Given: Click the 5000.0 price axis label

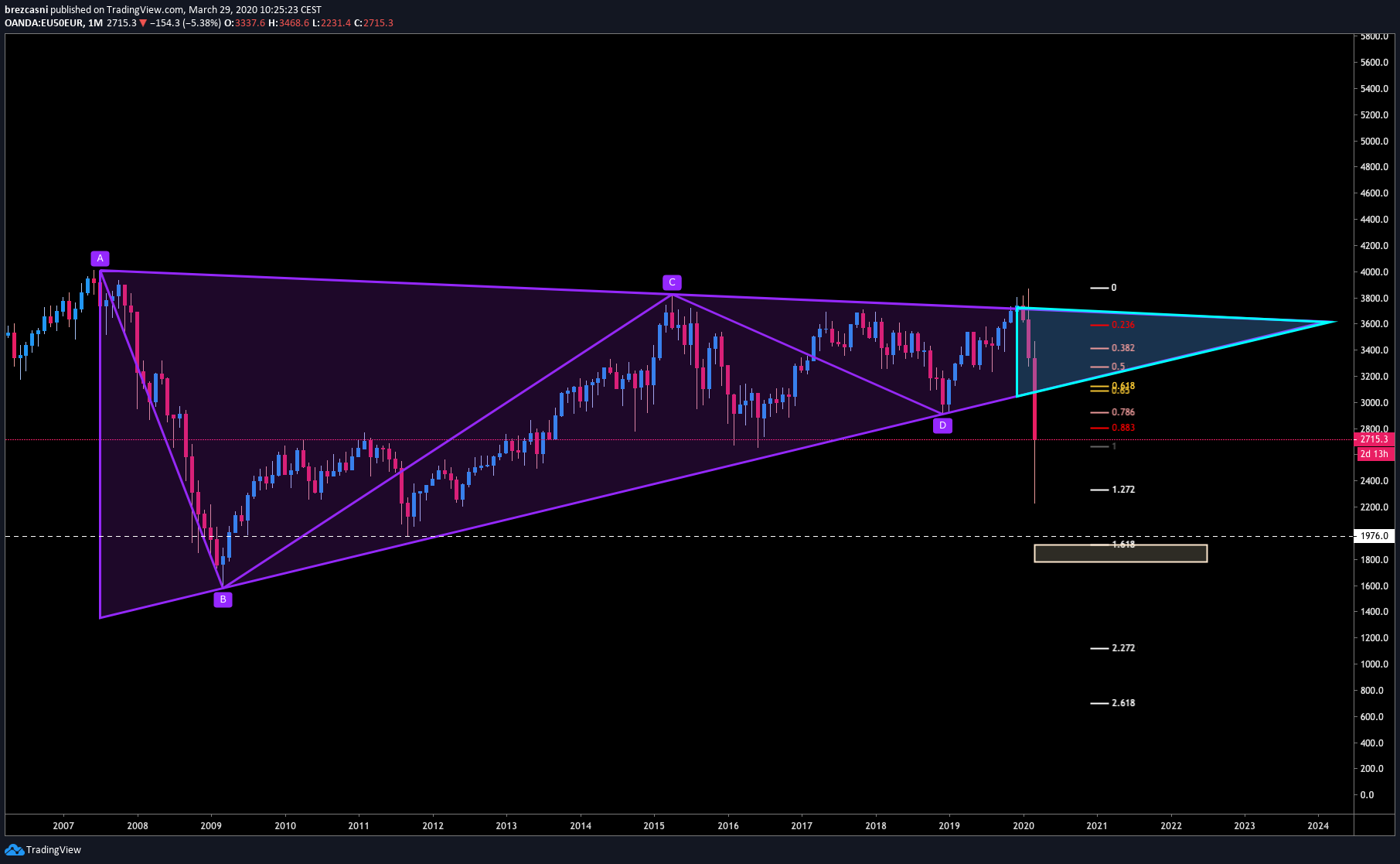Looking at the screenshot, I should [1374, 142].
